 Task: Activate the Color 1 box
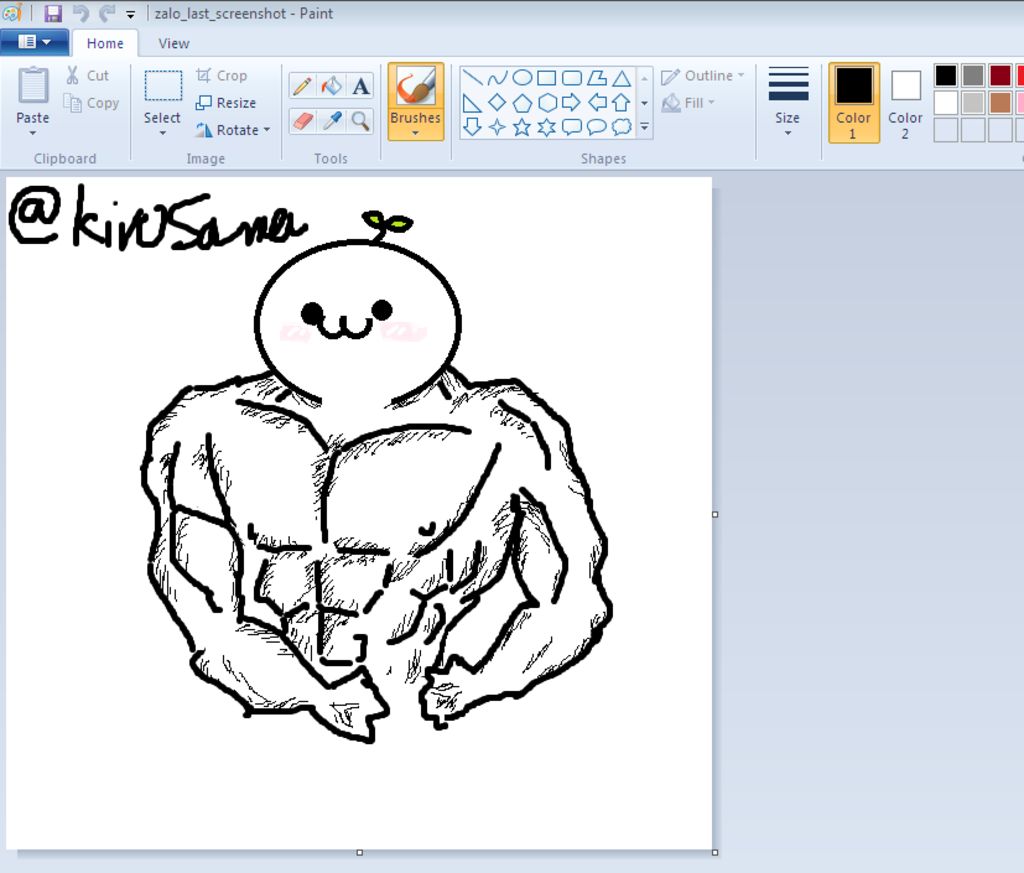[854, 103]
